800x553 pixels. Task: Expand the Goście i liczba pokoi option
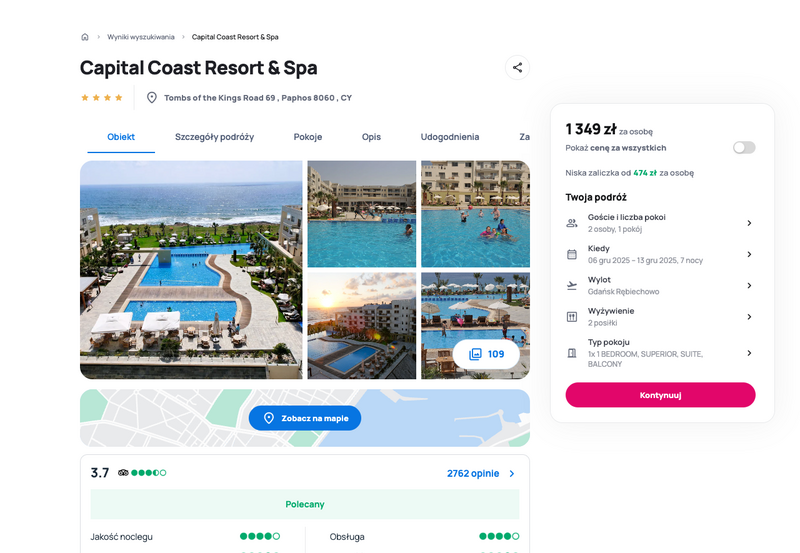point(660,223)
